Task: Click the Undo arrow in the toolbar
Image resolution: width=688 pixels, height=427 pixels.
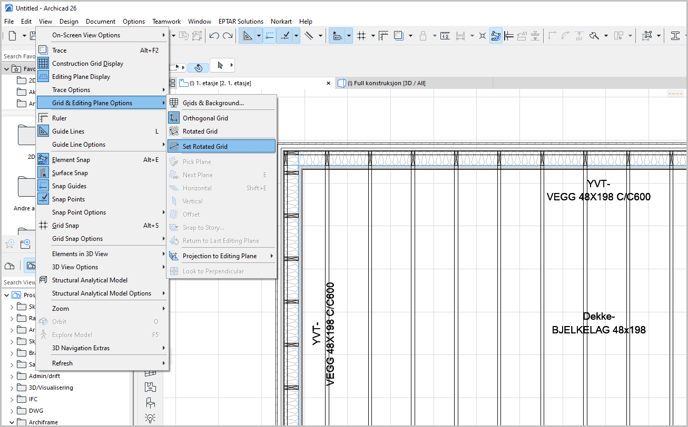Action: click(214, 36)
